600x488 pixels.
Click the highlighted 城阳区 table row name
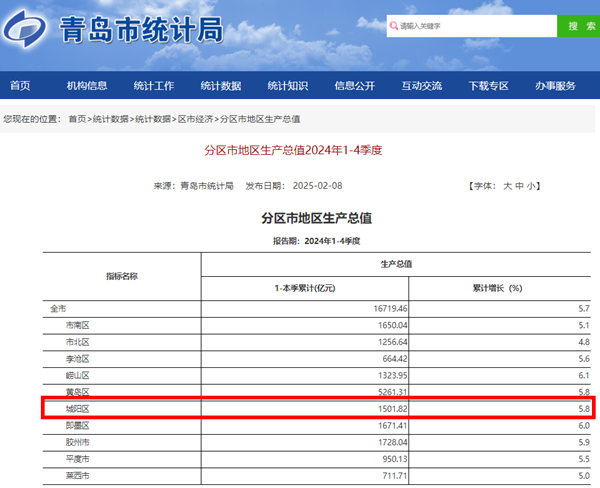click(x=78, y=408)
